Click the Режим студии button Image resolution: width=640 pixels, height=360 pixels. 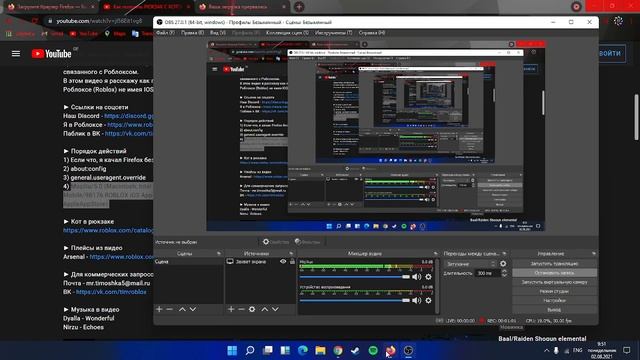tap(554, 291)
